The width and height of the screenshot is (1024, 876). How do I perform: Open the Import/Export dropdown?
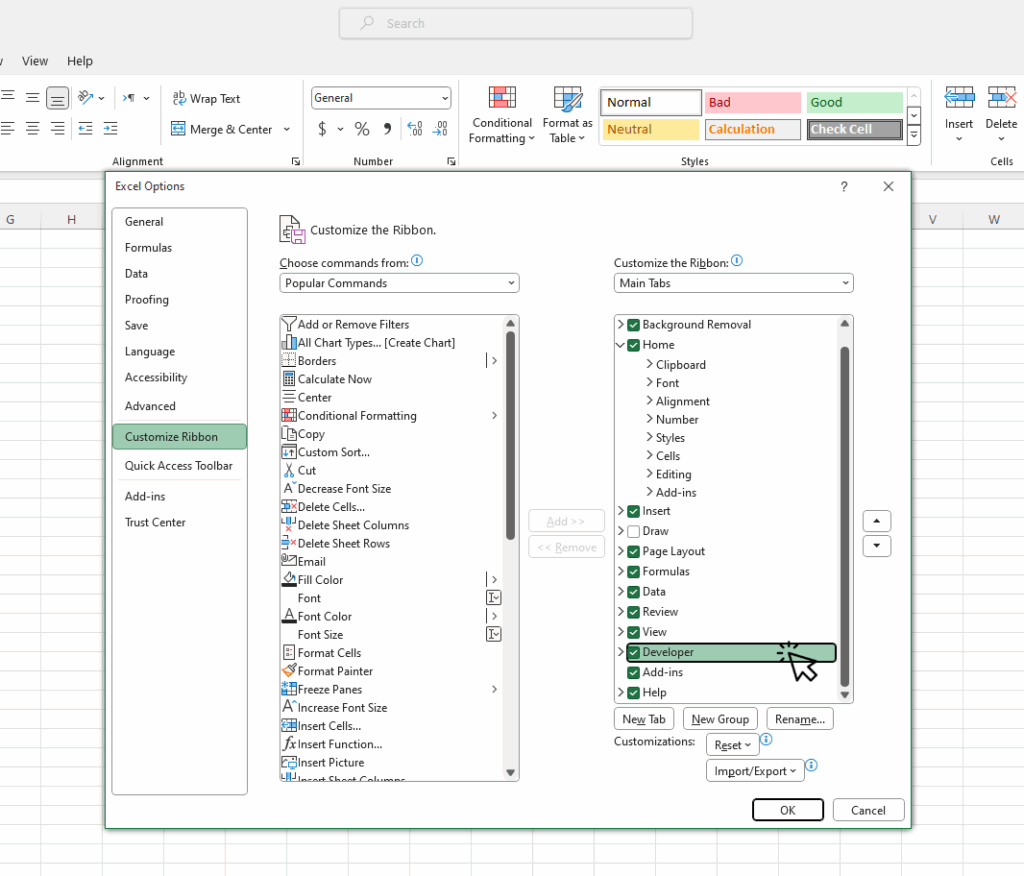(754, 771)
